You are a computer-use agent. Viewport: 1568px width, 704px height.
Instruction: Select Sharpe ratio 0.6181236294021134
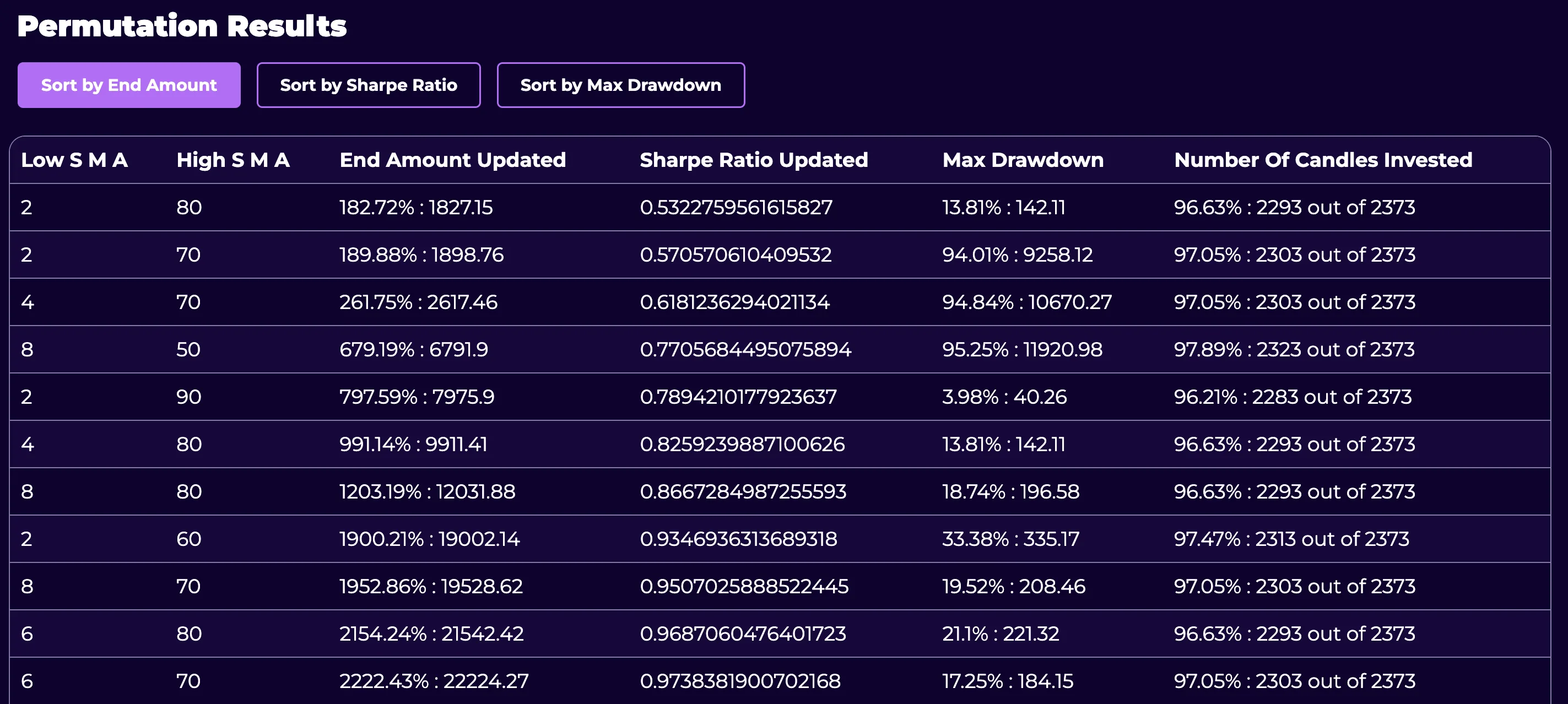[x=735, y=302]
